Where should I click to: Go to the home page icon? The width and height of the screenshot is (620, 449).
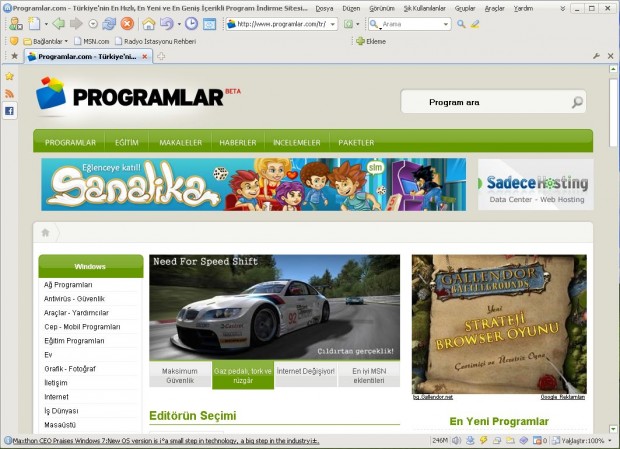tap(149, 24)
